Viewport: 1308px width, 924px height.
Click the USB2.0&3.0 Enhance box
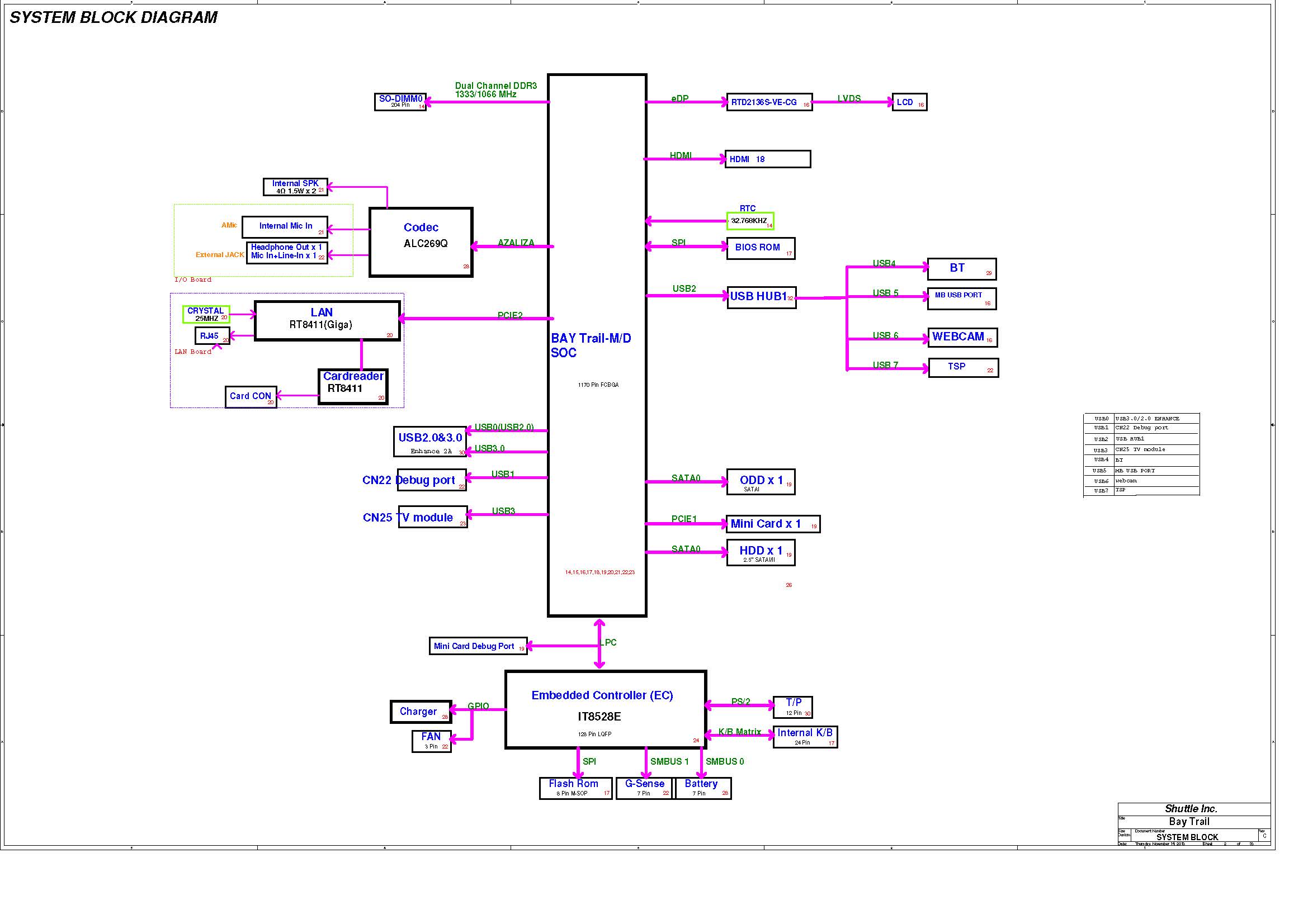tap(429, 441)
